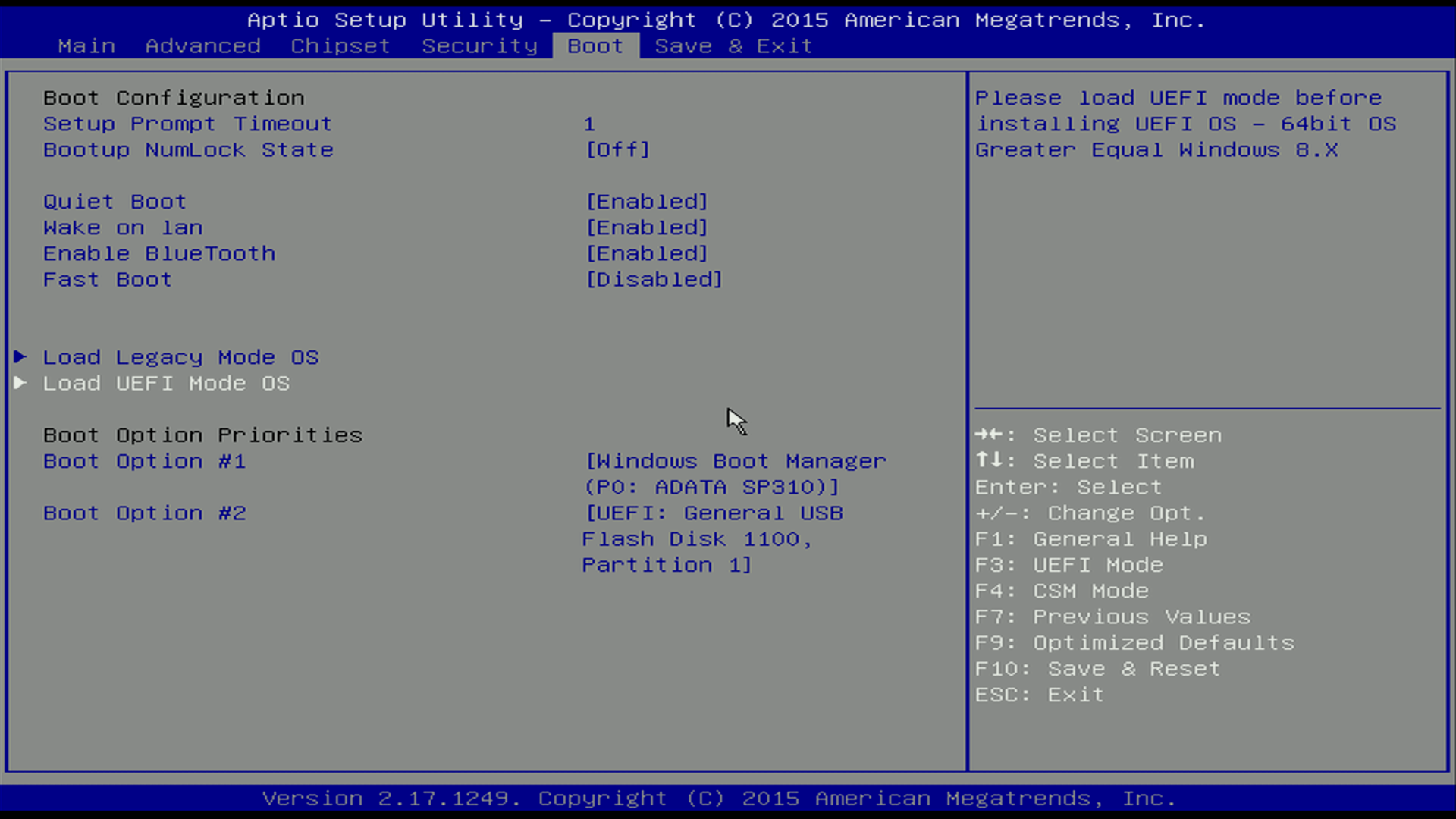The width and height of the screenshot is (1456, 819).
Task: Switch to the Chipset tab
Action: point(339,45)
